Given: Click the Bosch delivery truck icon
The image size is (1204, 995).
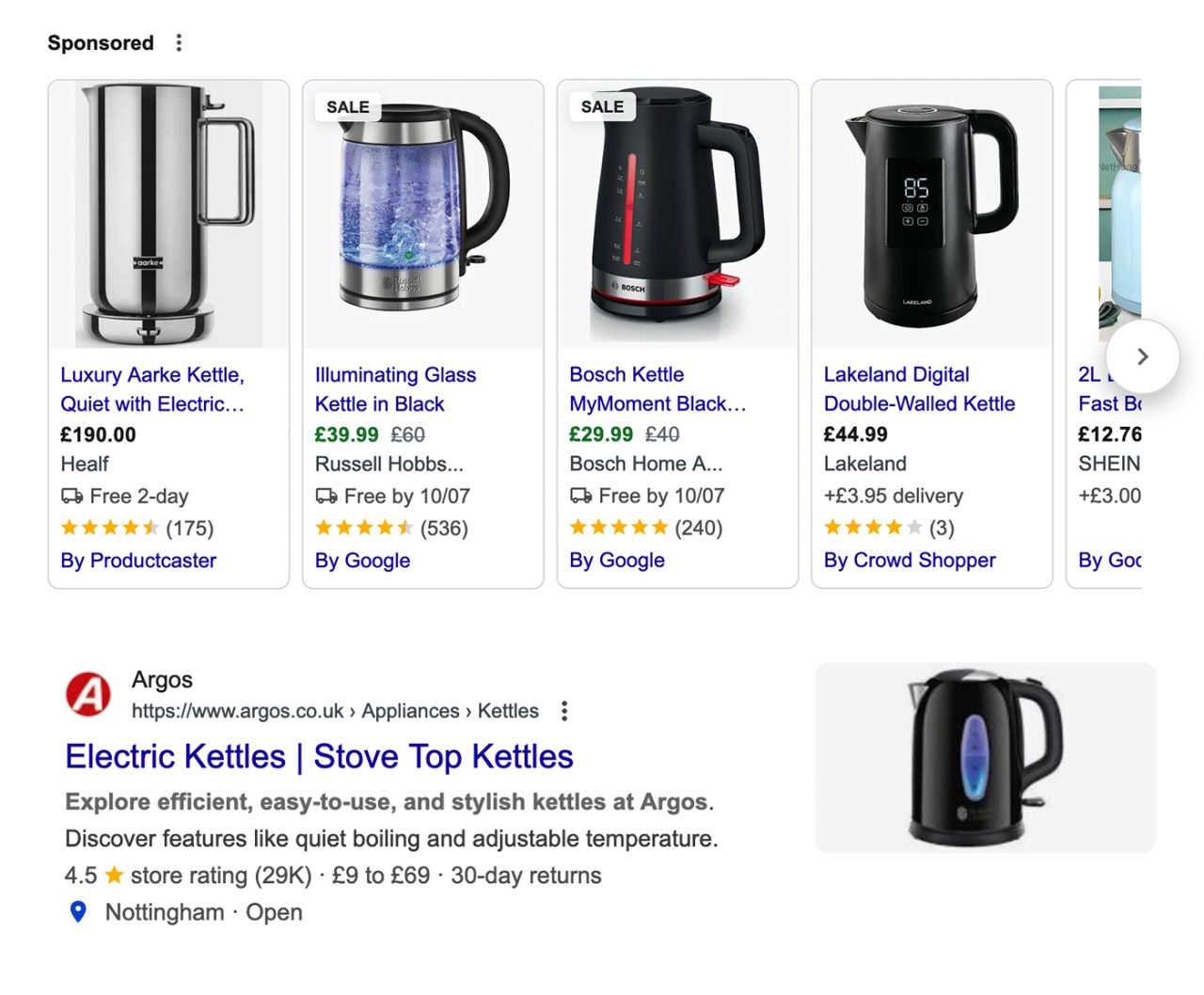Looking at the screenshot, I should tap(581, 496).
